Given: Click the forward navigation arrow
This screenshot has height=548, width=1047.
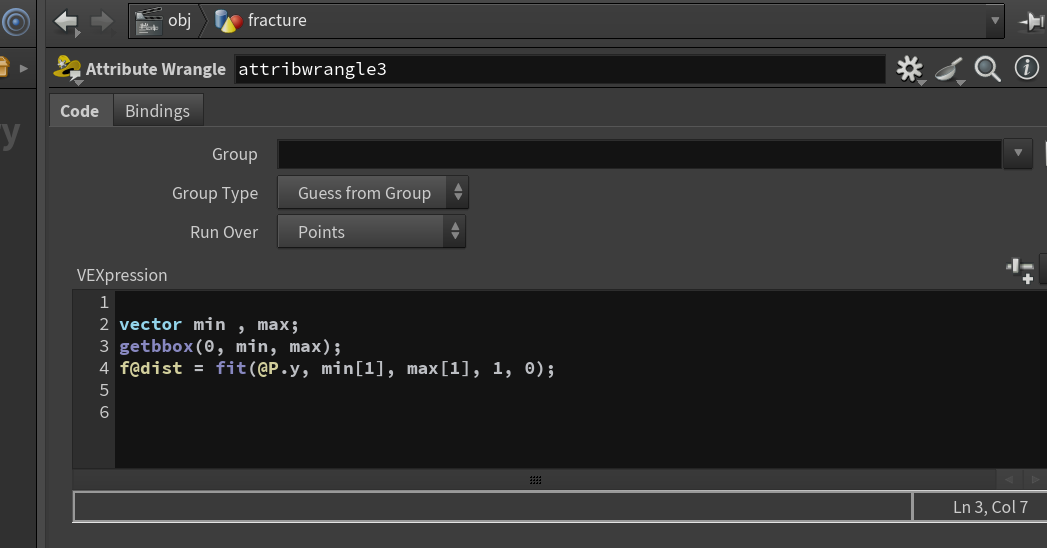Looking at the screenshot, I should 101,21.
